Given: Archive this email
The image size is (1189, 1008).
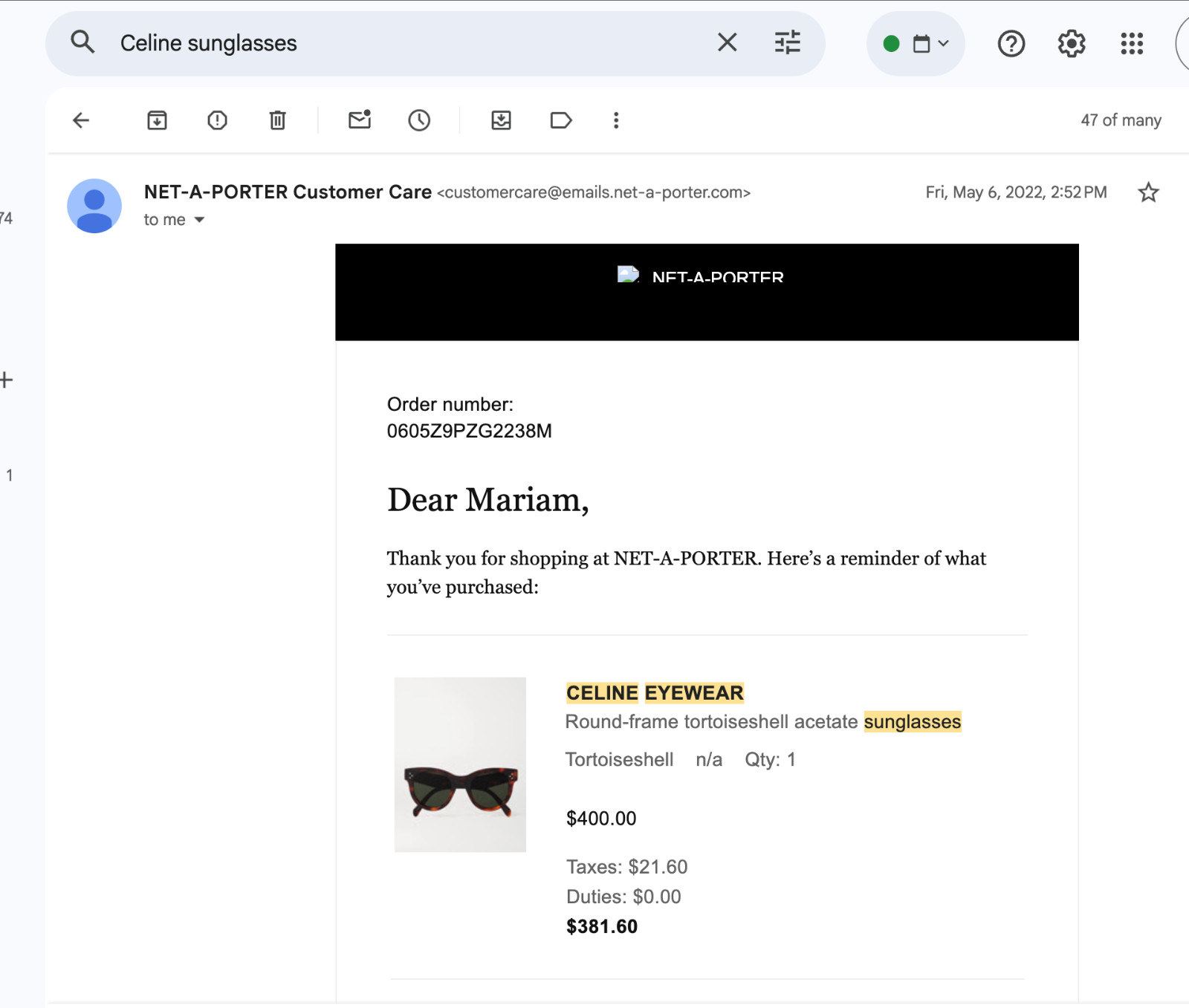Looking at the screenshot, I should 156,120.
